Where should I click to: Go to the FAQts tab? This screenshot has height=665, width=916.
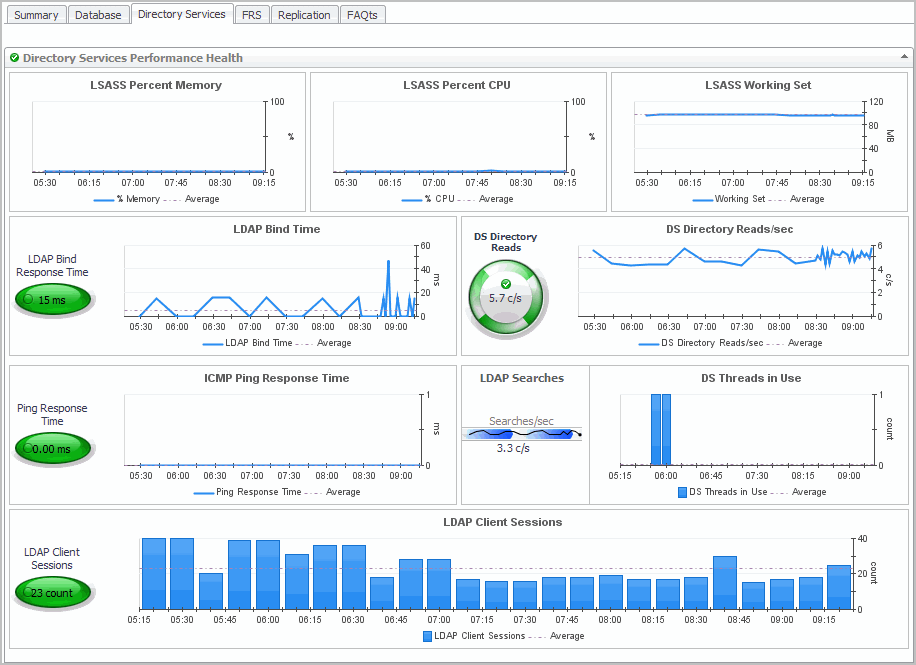[x=362, y=15]
